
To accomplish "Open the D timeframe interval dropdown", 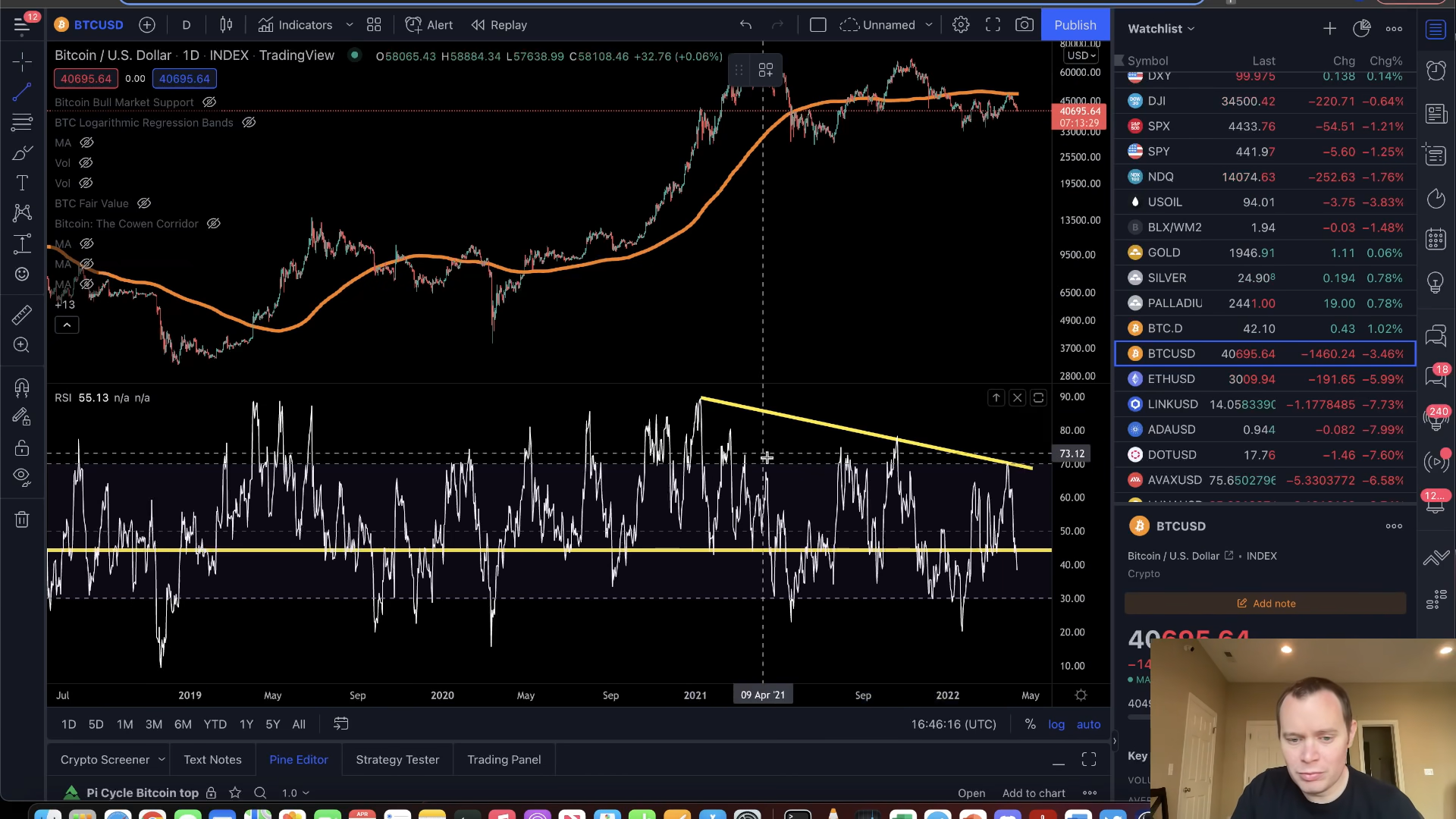I will click(x=187, y=25).
